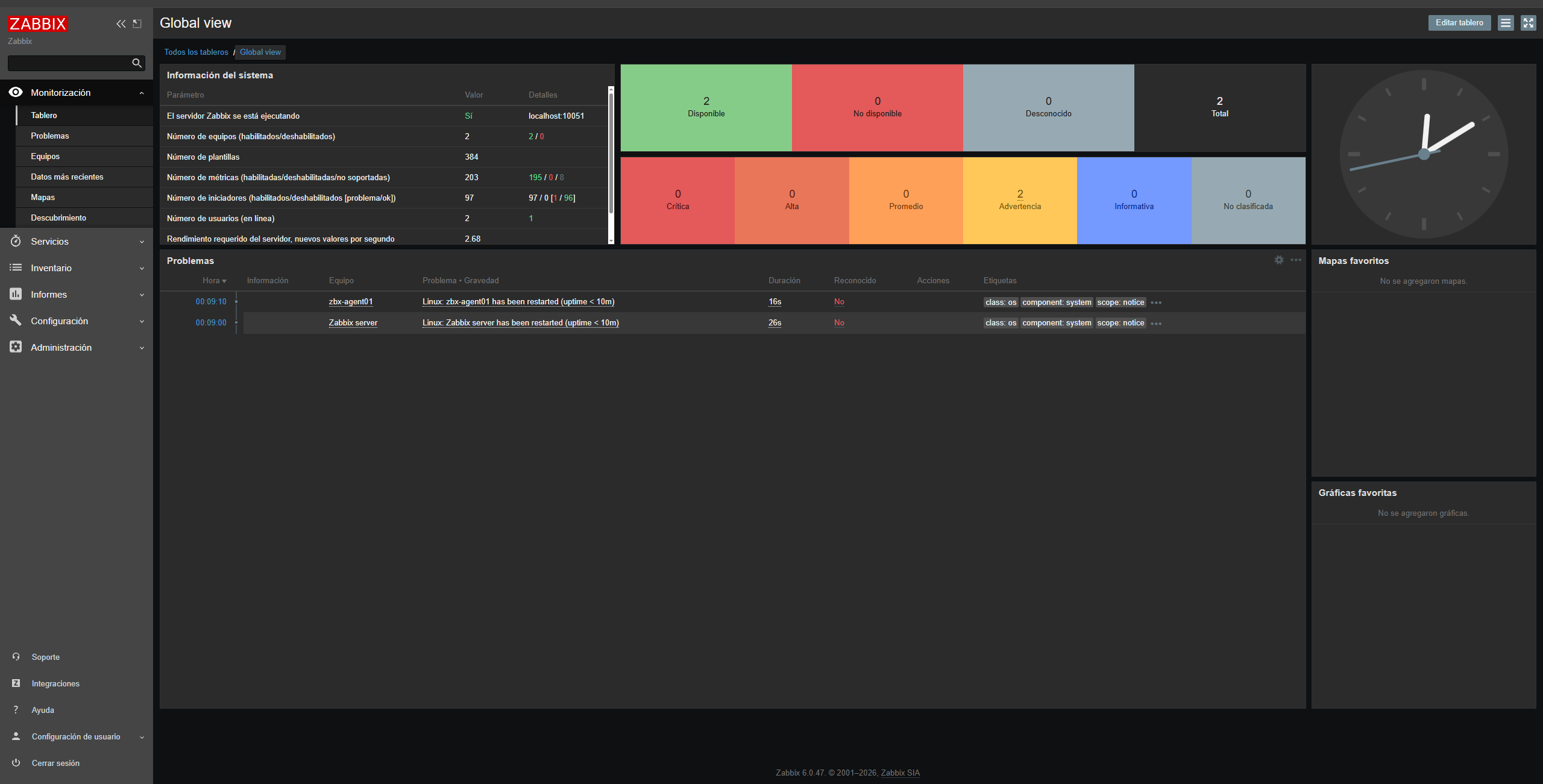
Task: Open the dashboard hamburger actions menu
Action: tap(1506, 23)
